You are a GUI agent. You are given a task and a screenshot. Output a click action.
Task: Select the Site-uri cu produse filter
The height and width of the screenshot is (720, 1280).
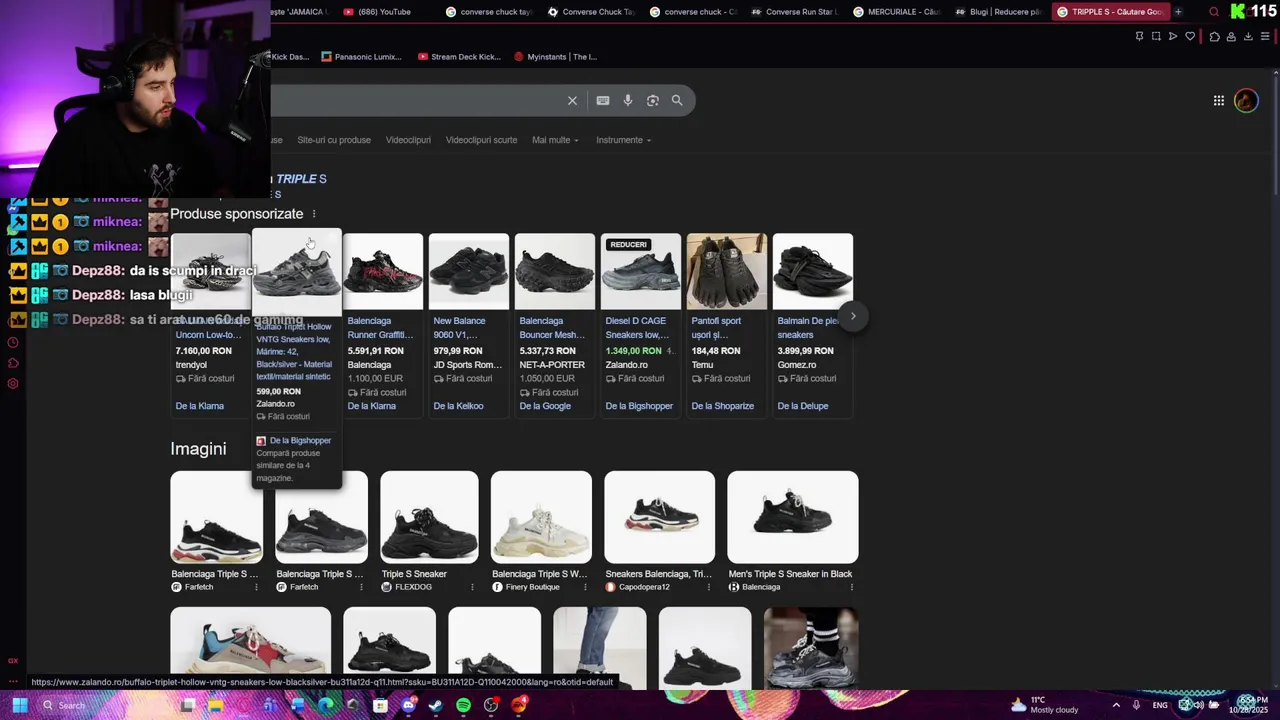point(334,140)
